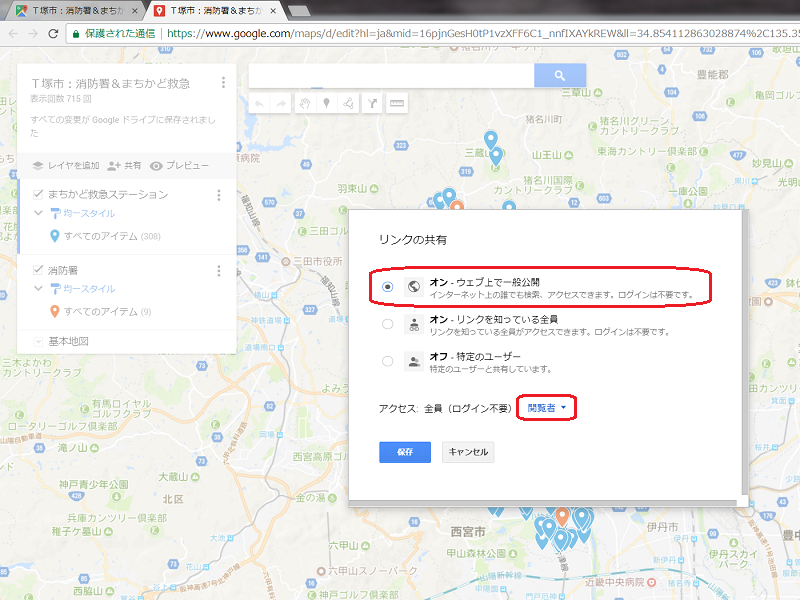Select オフ - 特定のユーザー radio button
Viewport: 800px width, 600px height.
(388, 361)
